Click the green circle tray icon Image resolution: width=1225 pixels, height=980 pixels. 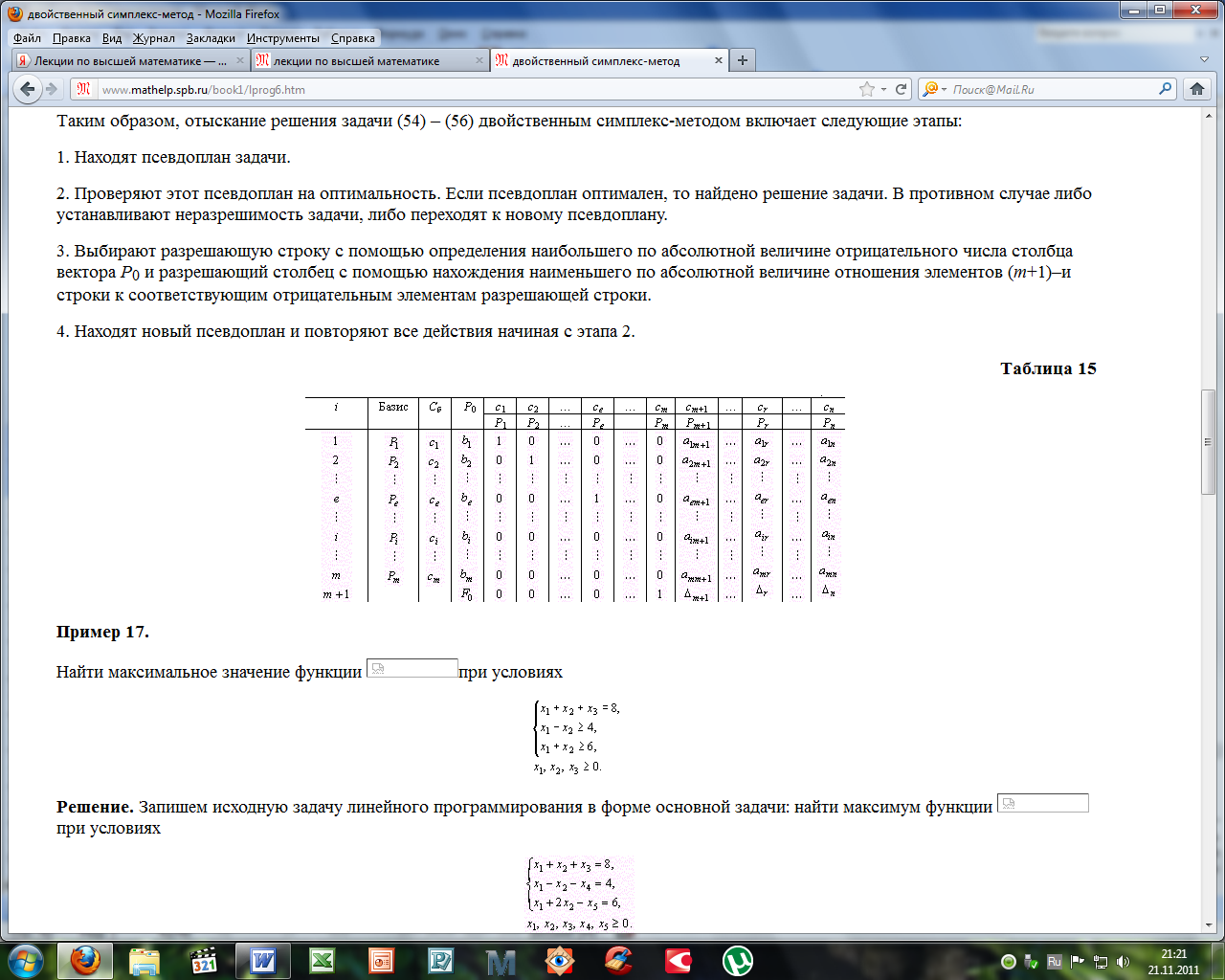[x=1008, y=961]
